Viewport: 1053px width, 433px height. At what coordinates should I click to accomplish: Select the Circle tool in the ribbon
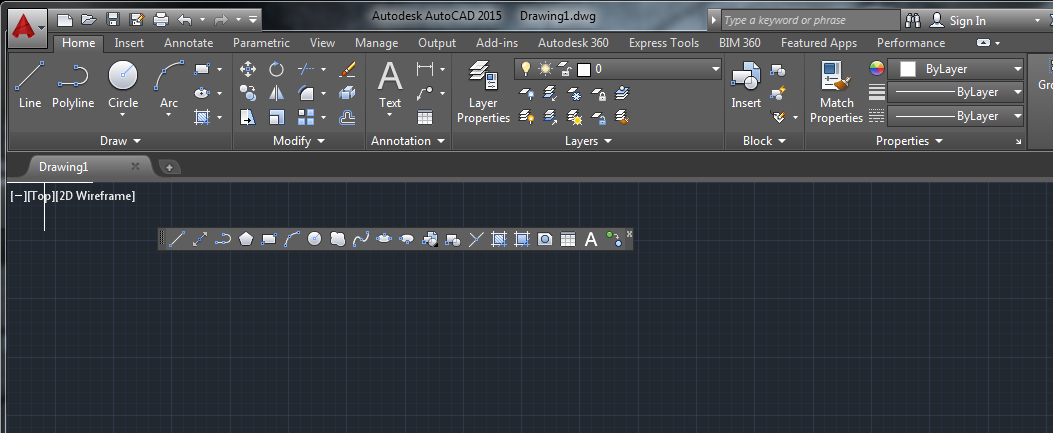[x=123, y=85]
